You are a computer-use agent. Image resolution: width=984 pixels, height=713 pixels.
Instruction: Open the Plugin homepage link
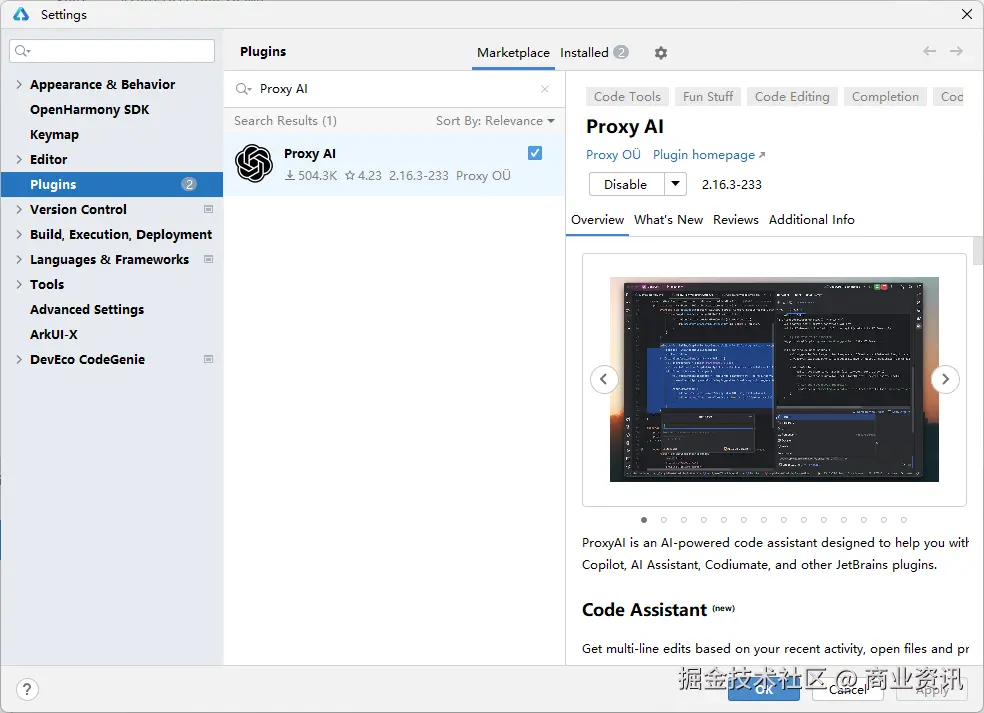709,154
